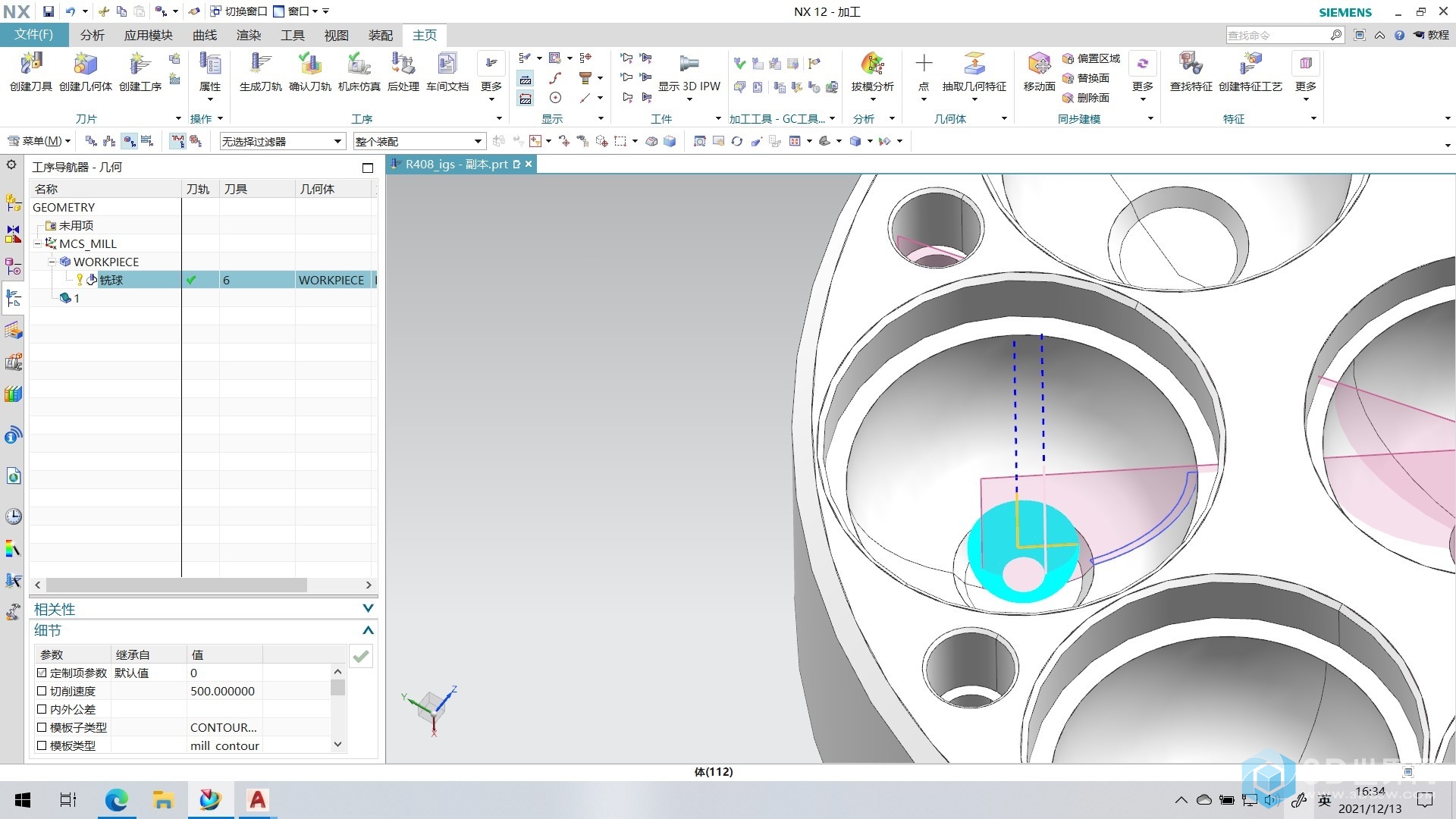This screenshot has width=1456, height=819.
Task: Check the 内外公差 checkbox
Action: 42,709
